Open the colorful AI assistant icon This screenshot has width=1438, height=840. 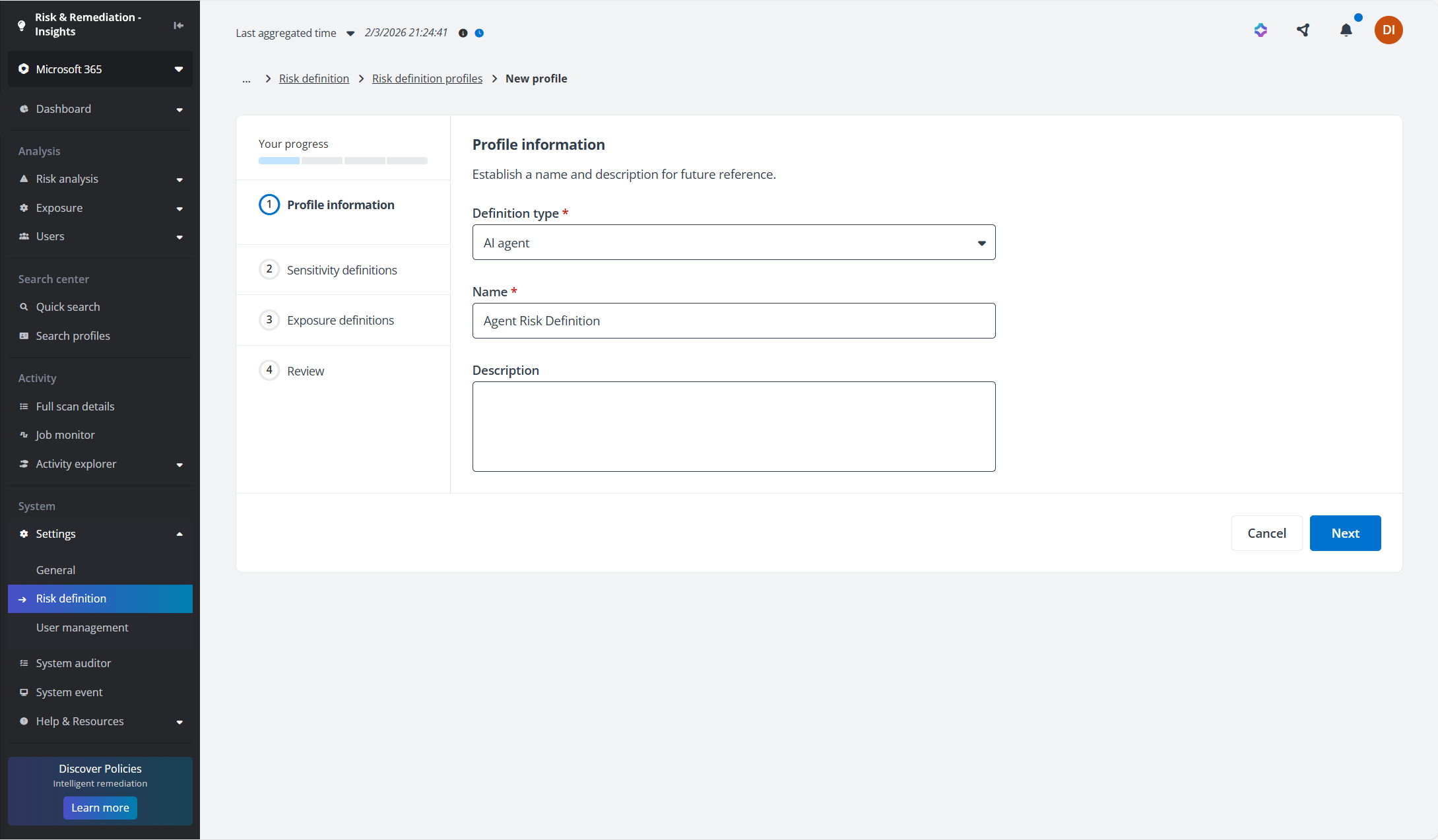click(x=1260, y=30)
